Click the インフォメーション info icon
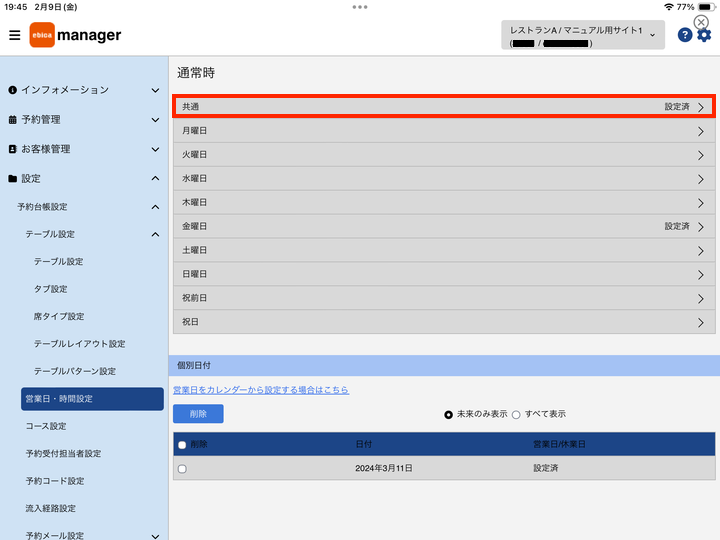The width and height of the screenshot is (720, 540). (12, 90)
